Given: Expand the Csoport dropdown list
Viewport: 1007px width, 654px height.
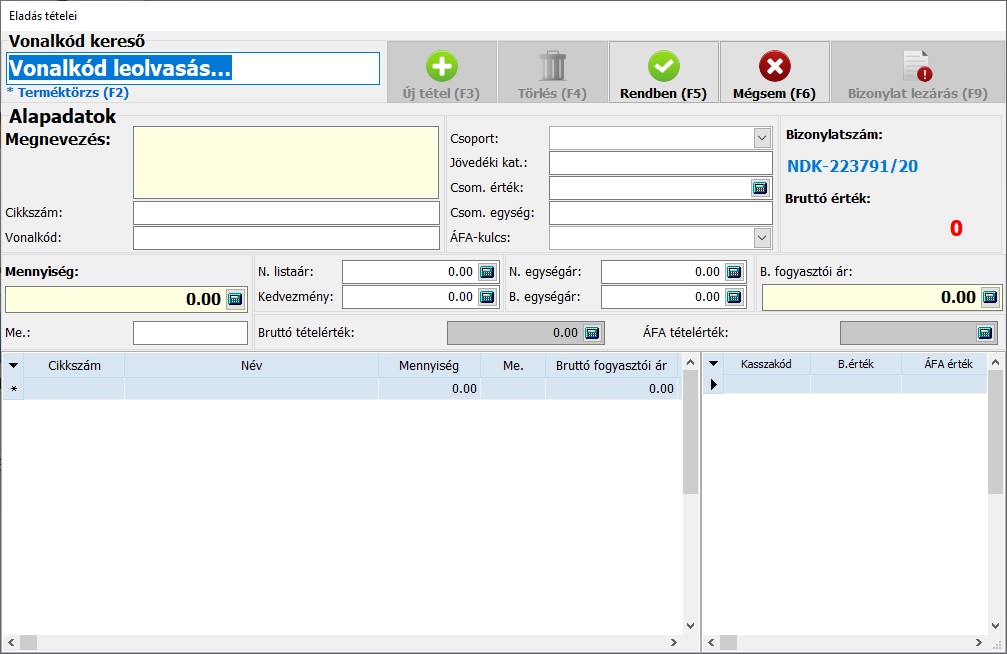Looking at the screenshot, I should click(x=762, y=138).
